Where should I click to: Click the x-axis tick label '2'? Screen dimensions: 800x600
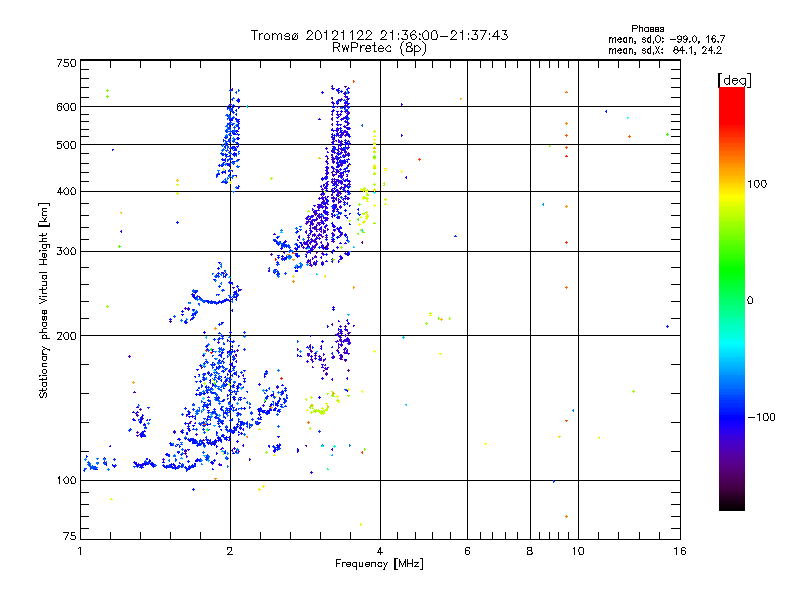point(230,551)
